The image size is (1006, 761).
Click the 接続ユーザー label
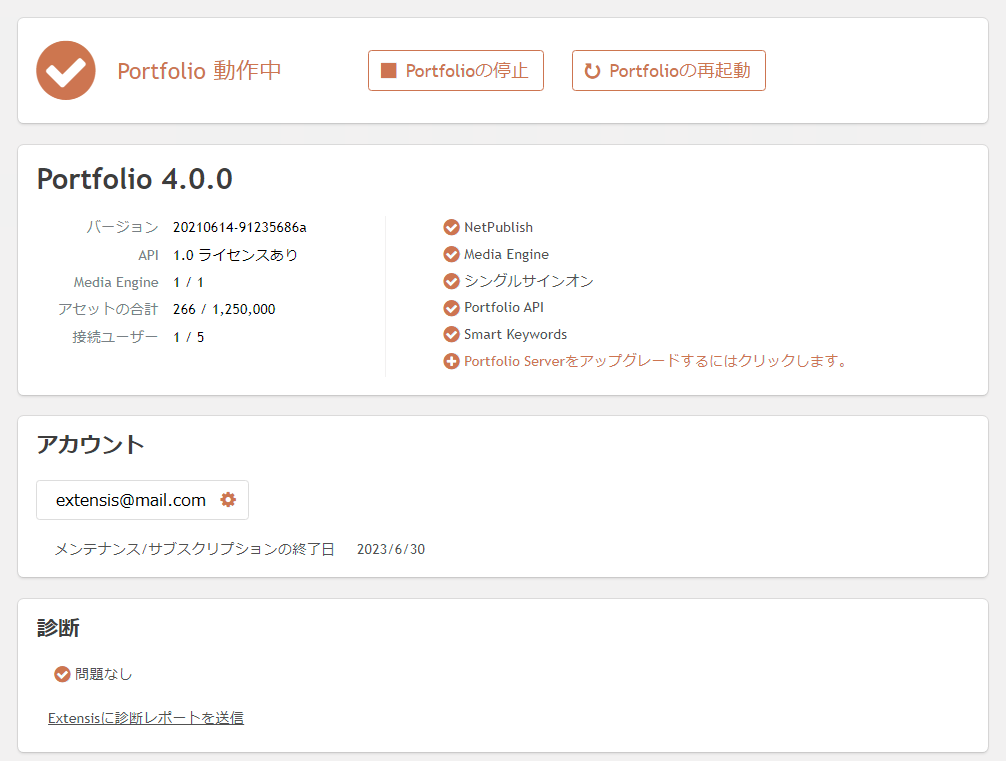click(x=115, y=337)
